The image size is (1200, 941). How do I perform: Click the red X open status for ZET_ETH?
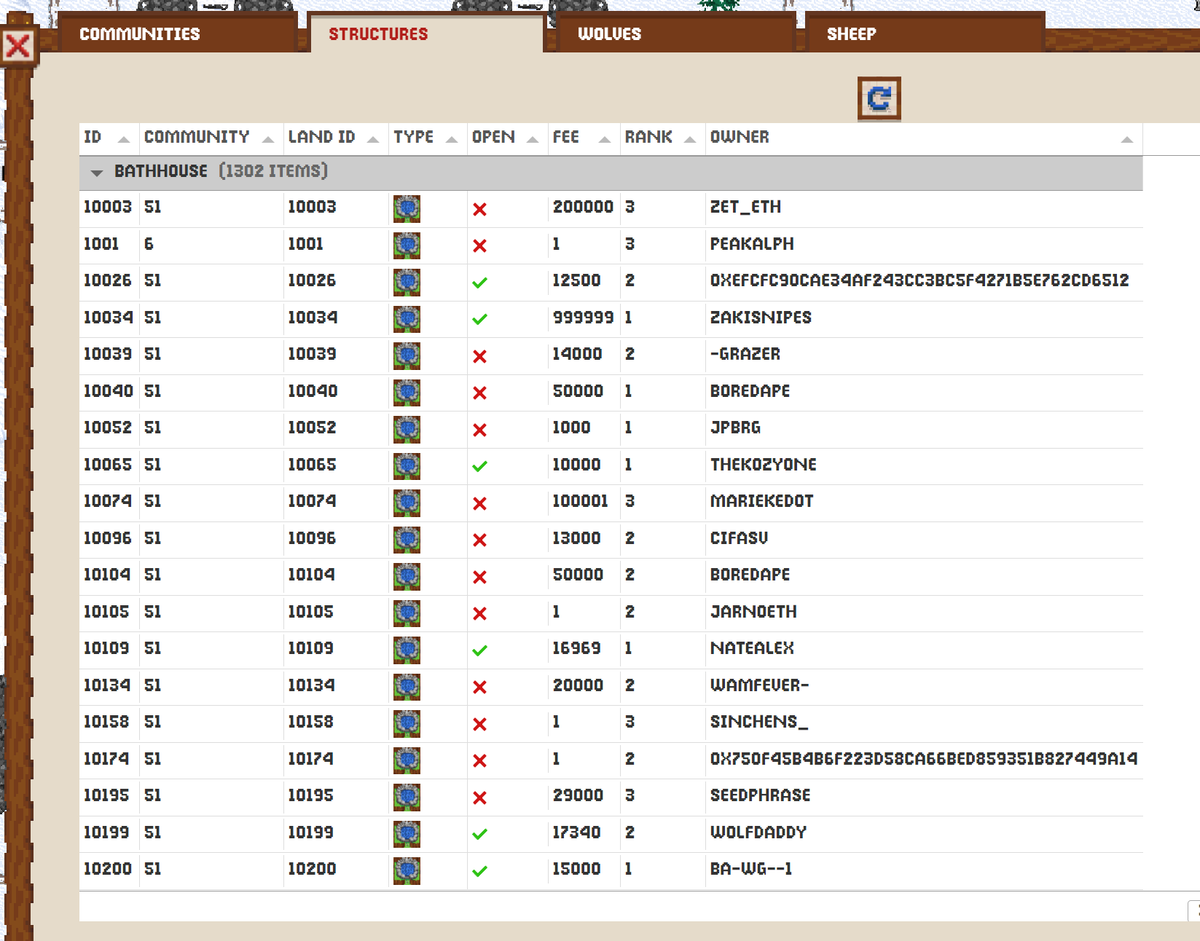coord(480,210)
